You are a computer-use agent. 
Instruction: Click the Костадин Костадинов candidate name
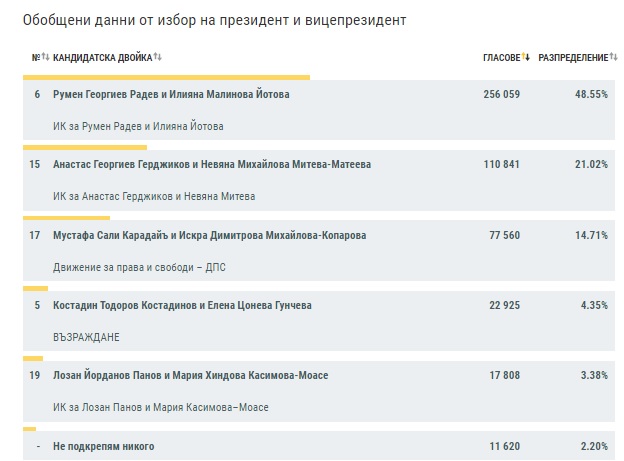[x=180, y=304]
